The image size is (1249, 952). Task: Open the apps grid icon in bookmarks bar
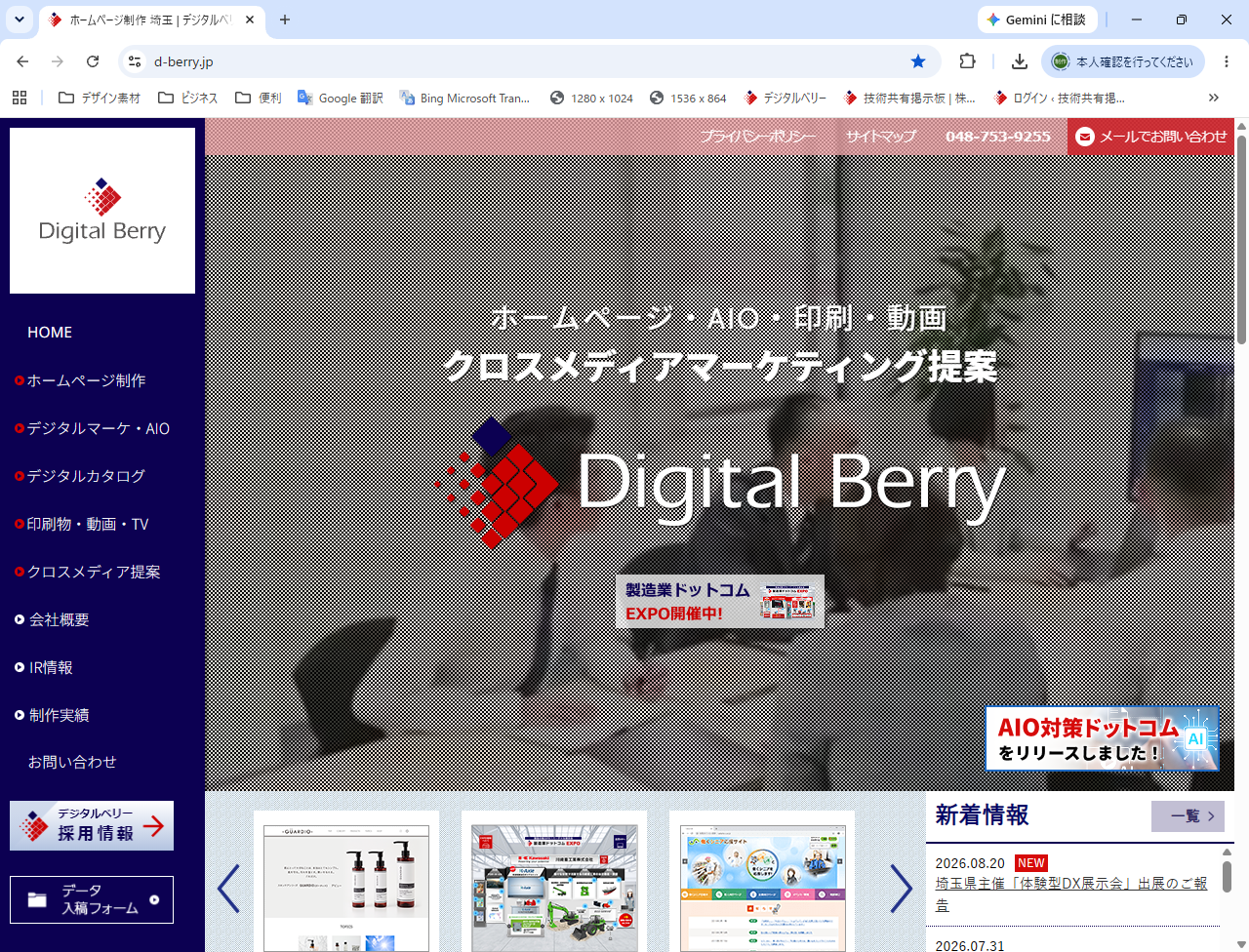click(x=20, y=98)
